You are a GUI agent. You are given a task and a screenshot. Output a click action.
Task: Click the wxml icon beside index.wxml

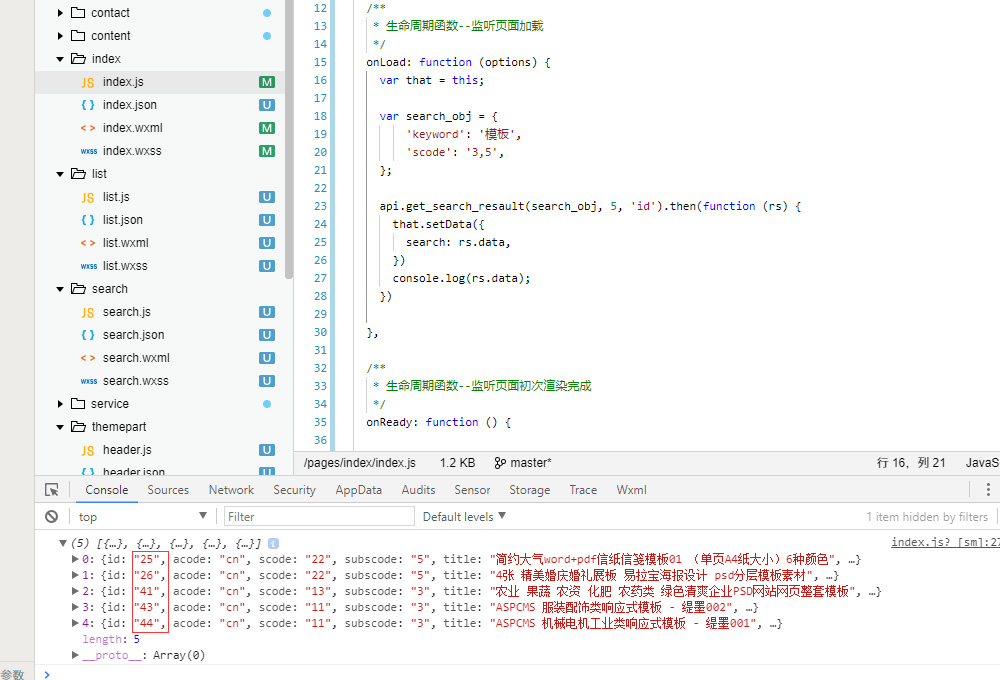(88, 128)
